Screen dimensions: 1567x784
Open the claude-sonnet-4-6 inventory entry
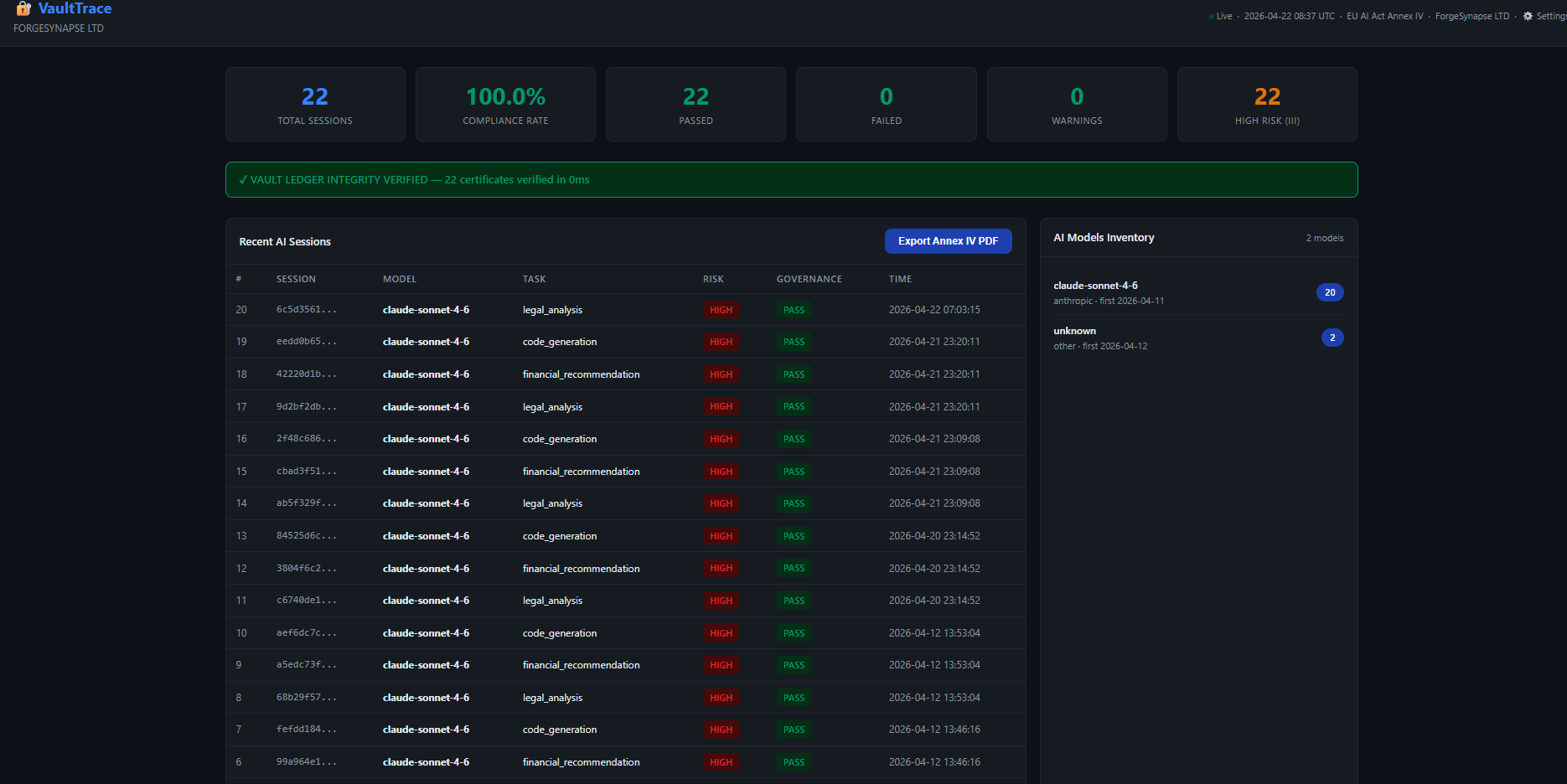[1198, 292]
